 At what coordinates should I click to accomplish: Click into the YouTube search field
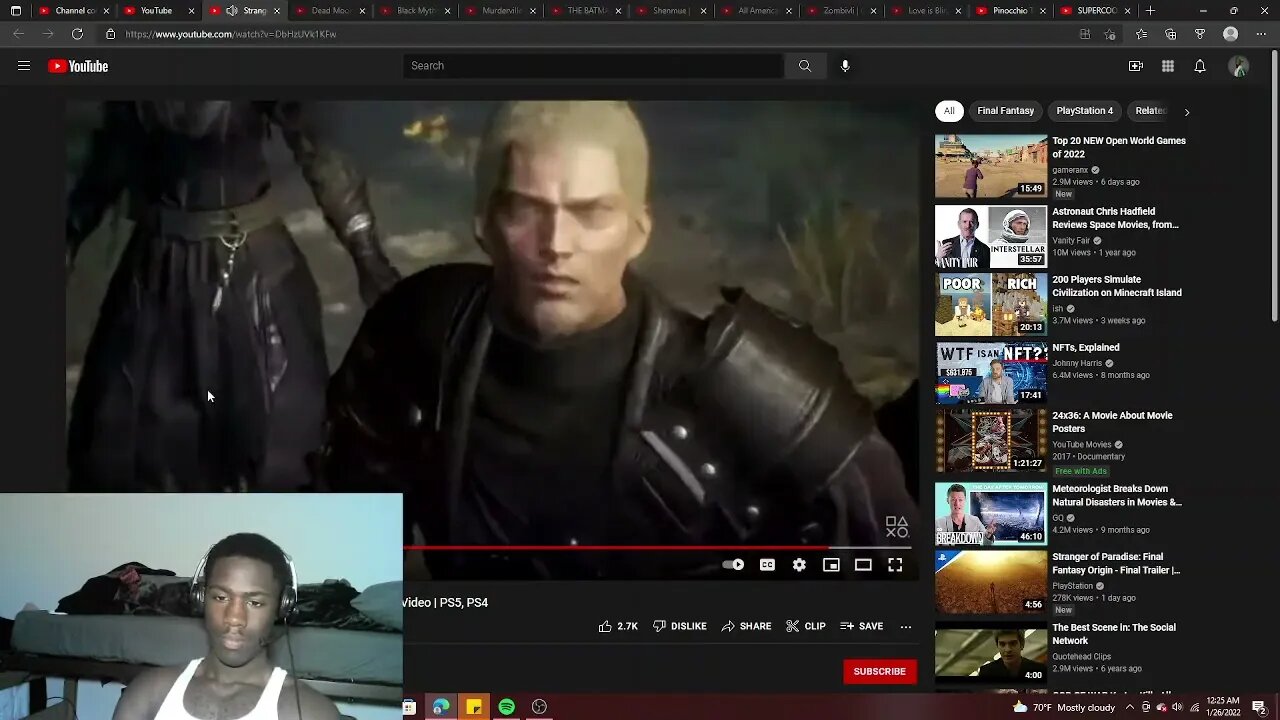pyautogui.click(x=594, y=66)
